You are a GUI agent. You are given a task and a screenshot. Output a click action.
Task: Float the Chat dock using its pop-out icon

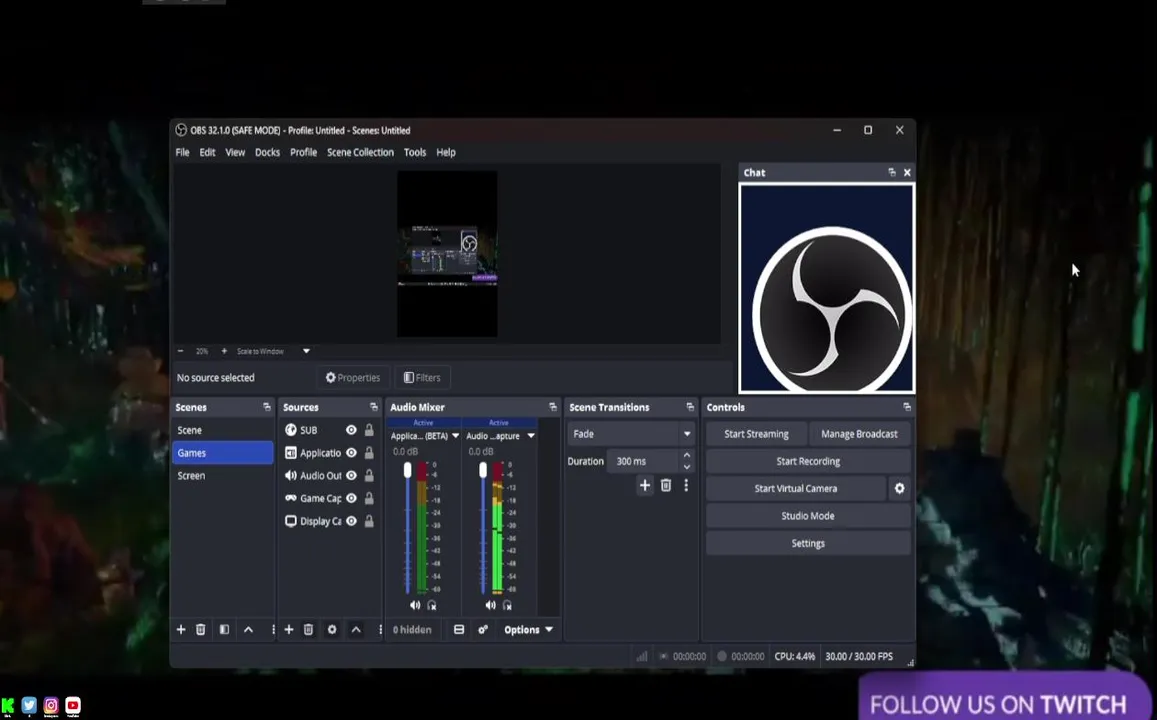(891, 172)
